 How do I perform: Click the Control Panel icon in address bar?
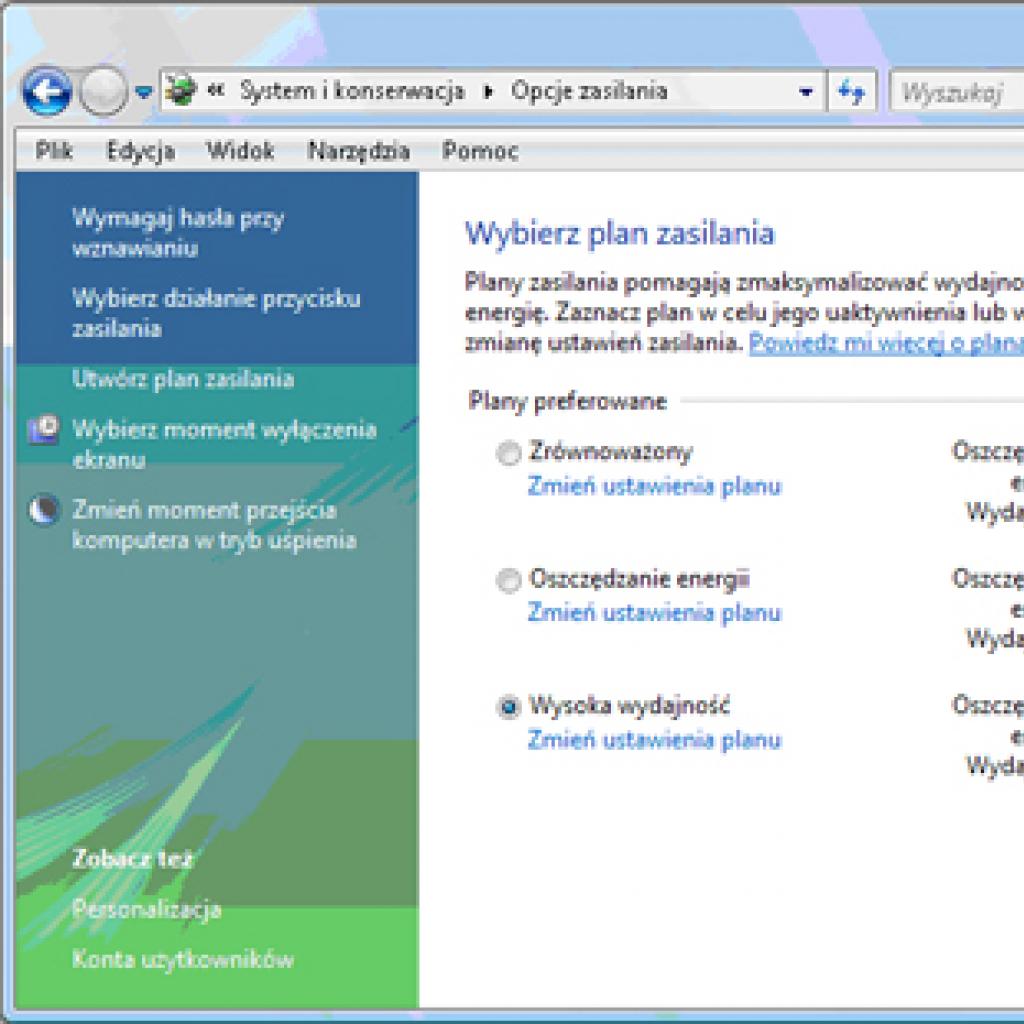[x=180, y=90]
